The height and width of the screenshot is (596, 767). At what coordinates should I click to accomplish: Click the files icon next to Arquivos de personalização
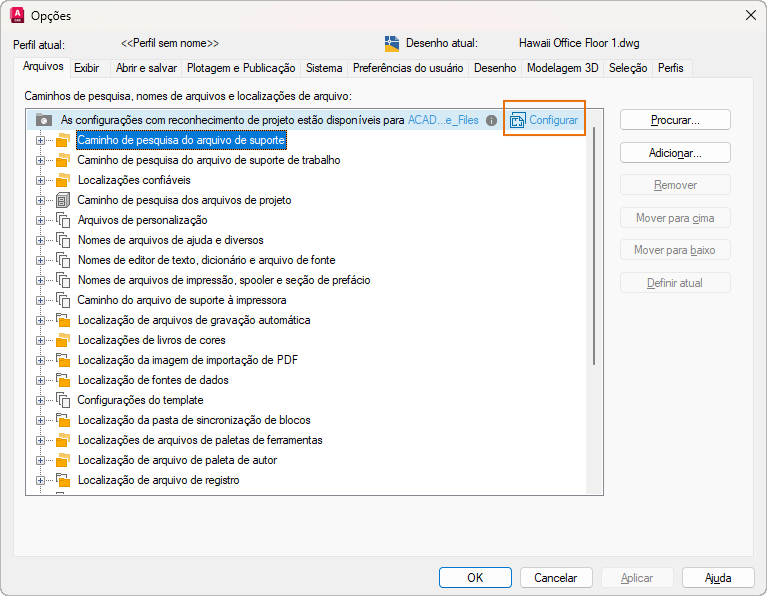point(63,220)
